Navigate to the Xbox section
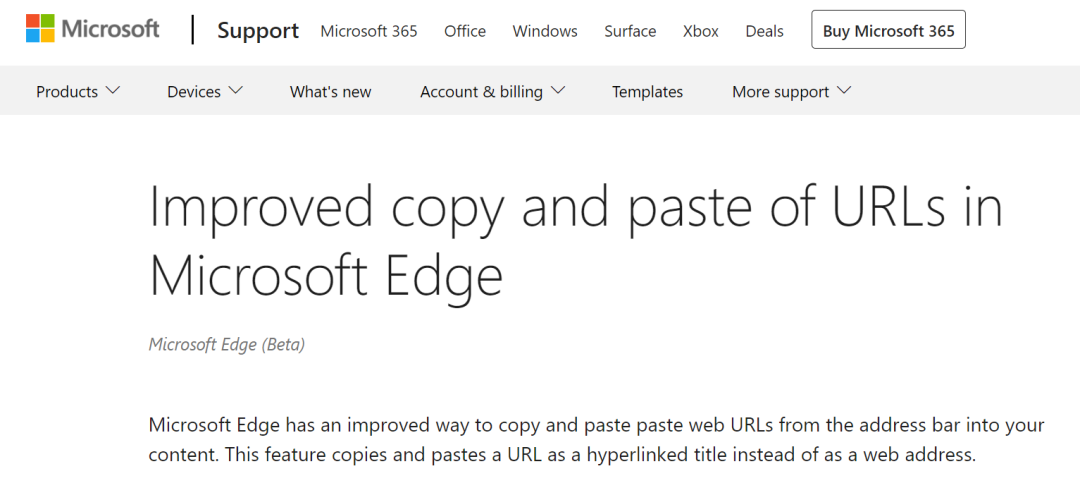The image size is (1080, 495). coord(700,31)
